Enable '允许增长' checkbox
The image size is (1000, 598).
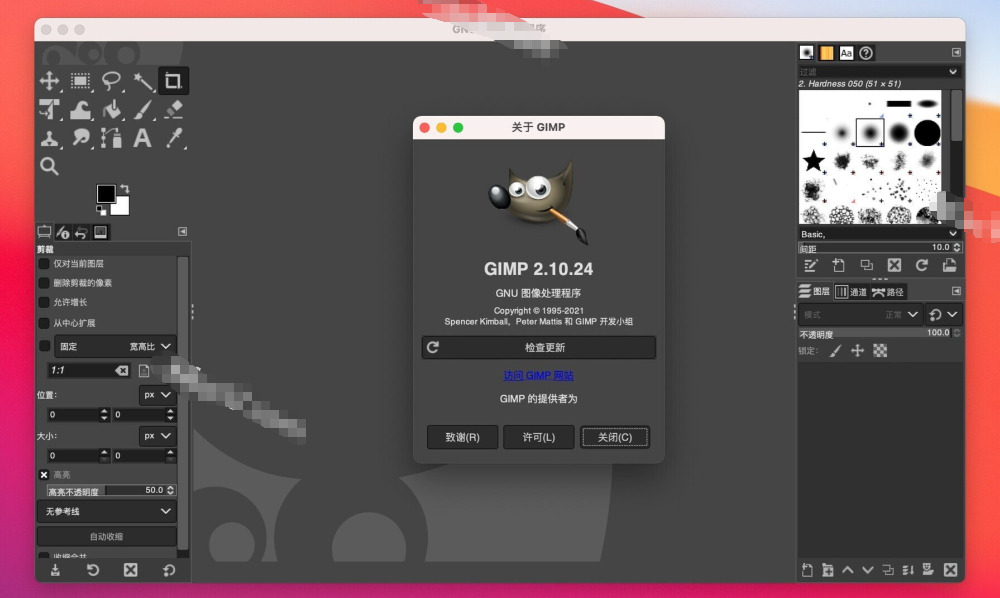(44, 302)
